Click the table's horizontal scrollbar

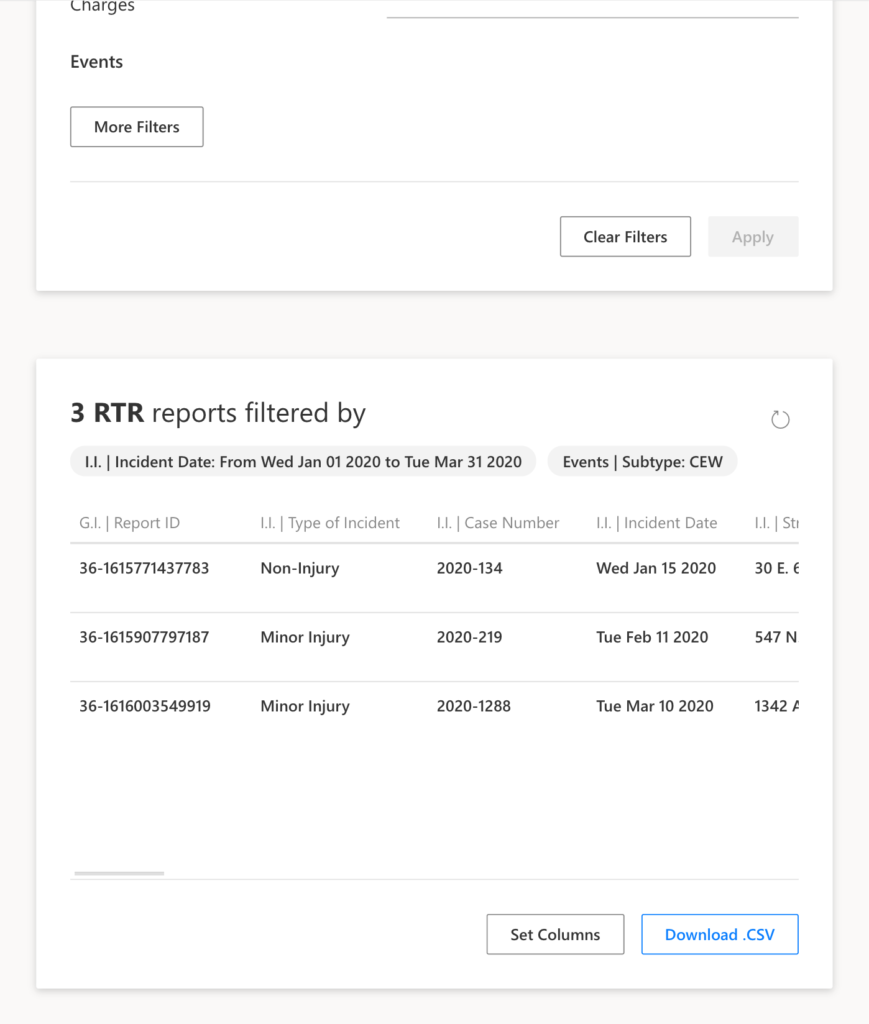pyautogui.click(x=119, y=873)
